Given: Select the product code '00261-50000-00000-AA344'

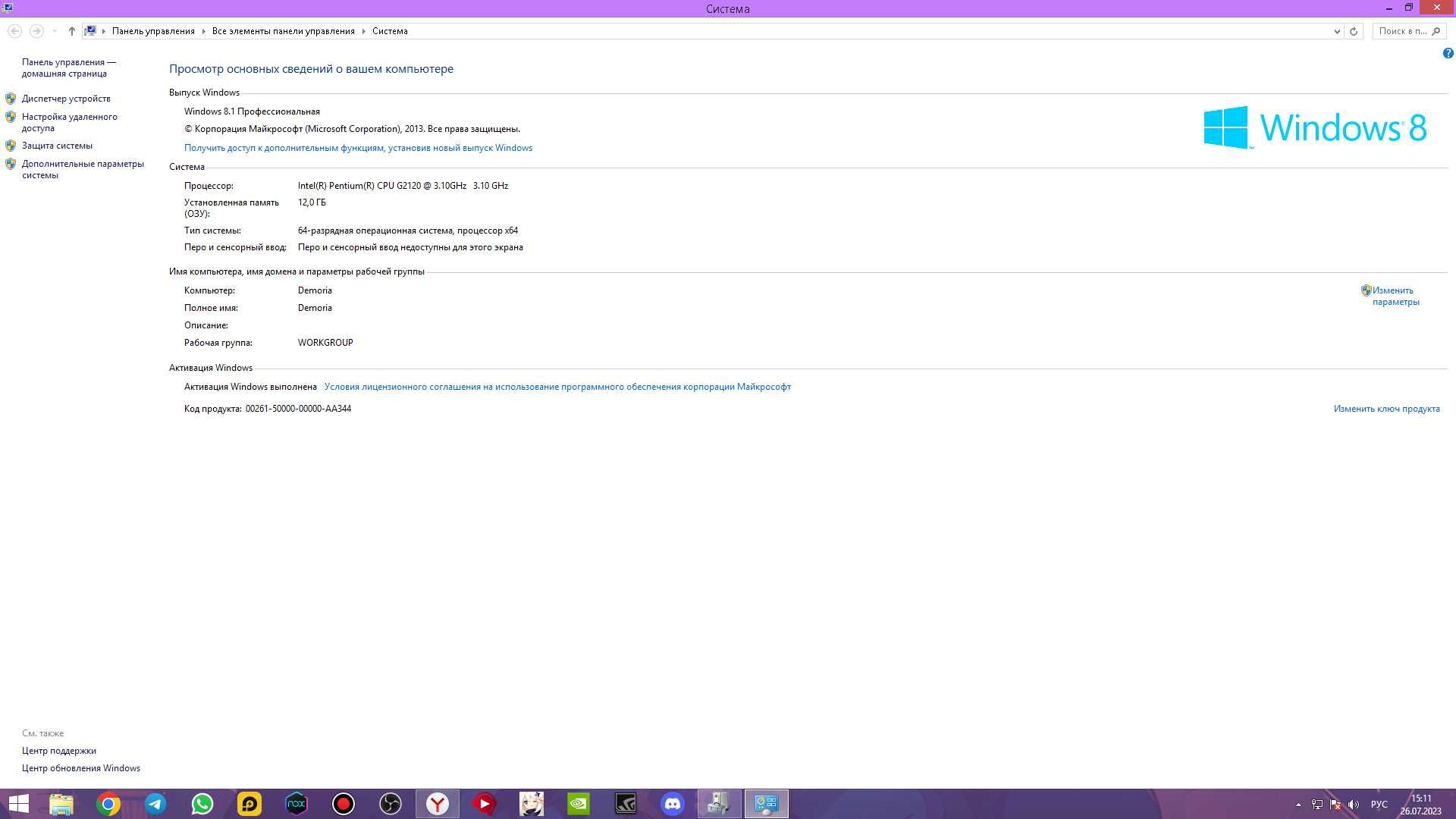Looking at the screenshot, I should coord(298,409).
